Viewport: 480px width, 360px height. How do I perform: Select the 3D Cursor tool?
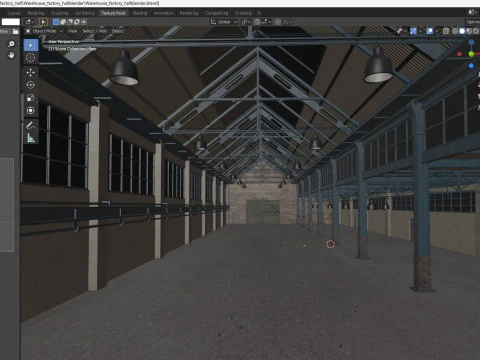30,58
